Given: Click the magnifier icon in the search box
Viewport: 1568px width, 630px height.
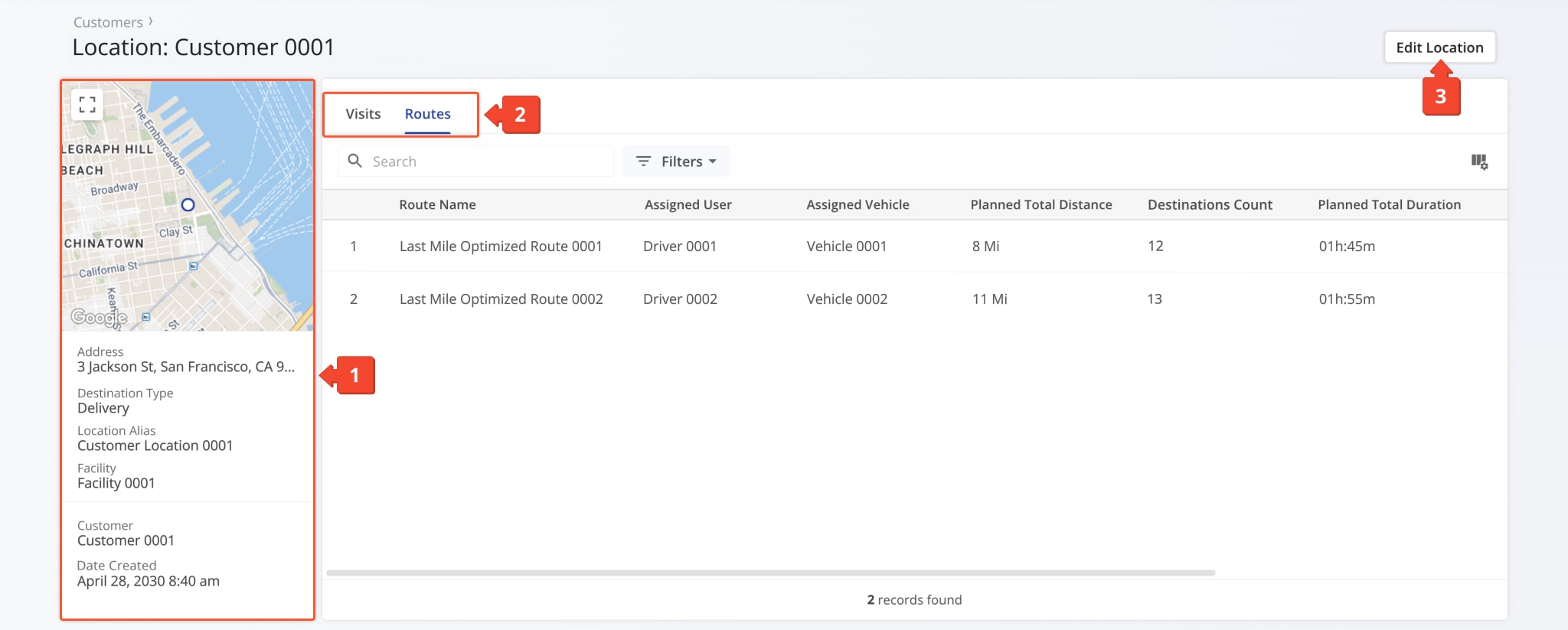Looking at the screenshot, I should coord(354,161).
